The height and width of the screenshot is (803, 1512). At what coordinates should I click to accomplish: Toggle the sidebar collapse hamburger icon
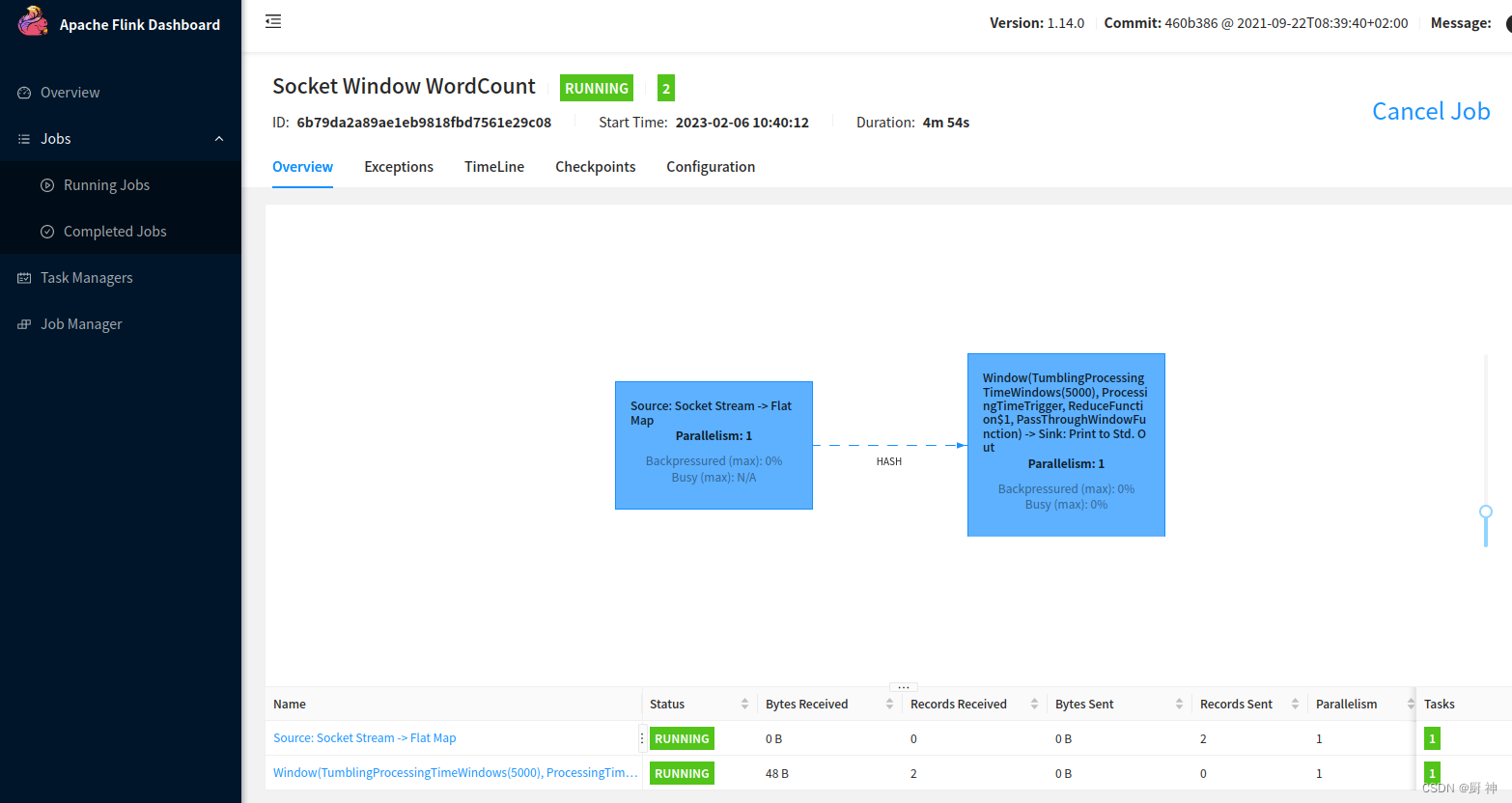[273, 21]
